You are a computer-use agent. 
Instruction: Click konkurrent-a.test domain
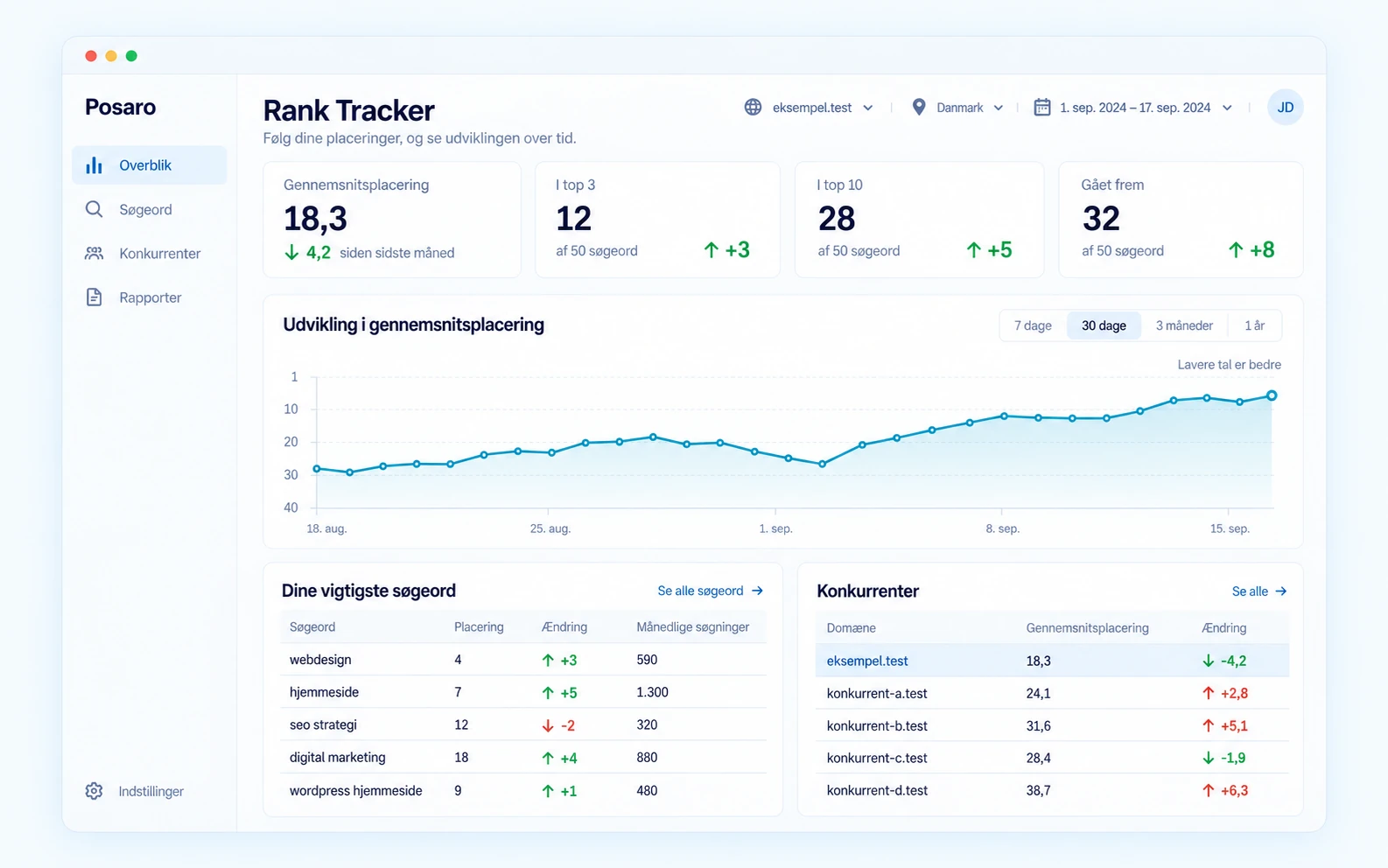tap(877, 693)
